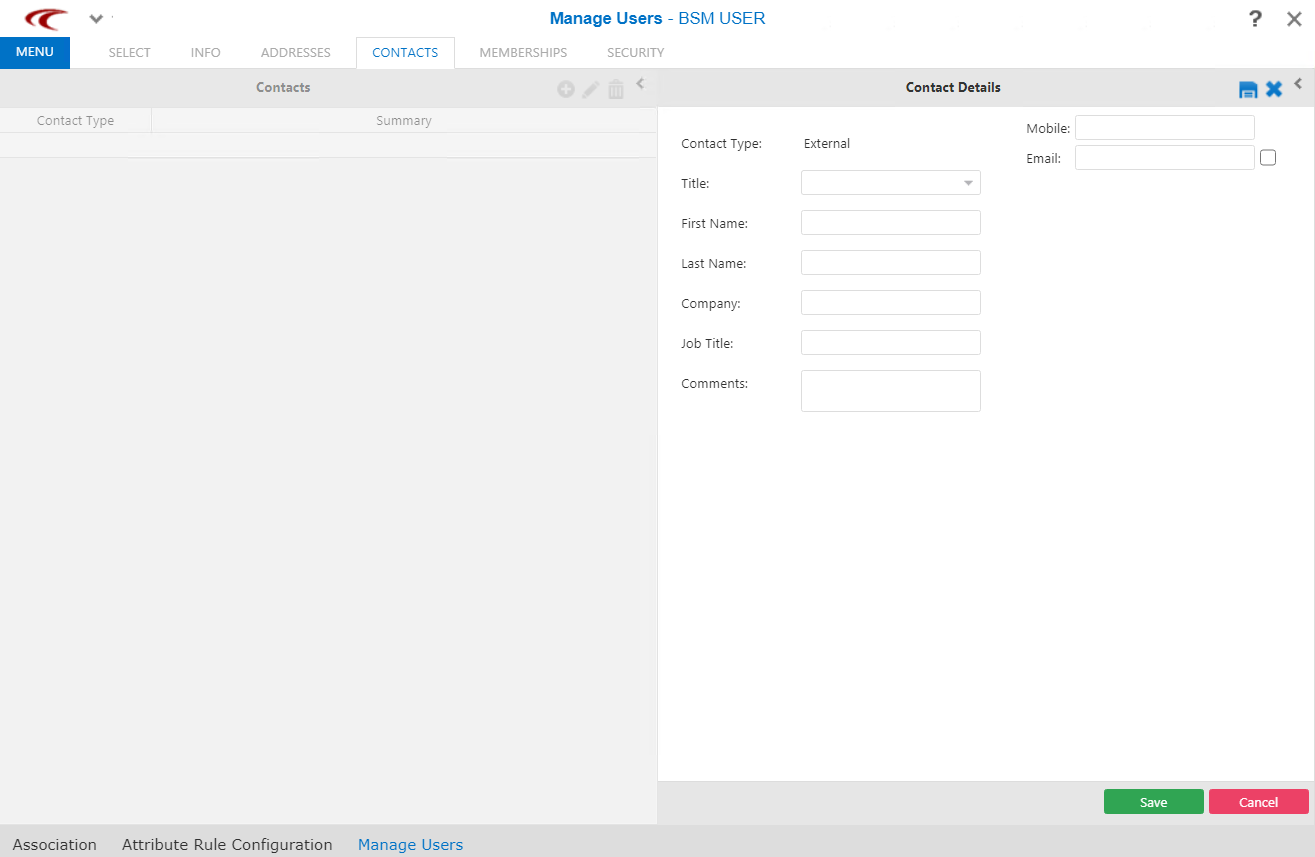
Task: Collapse Contact Details using the chevron arrow
Action: (1297, 84)
